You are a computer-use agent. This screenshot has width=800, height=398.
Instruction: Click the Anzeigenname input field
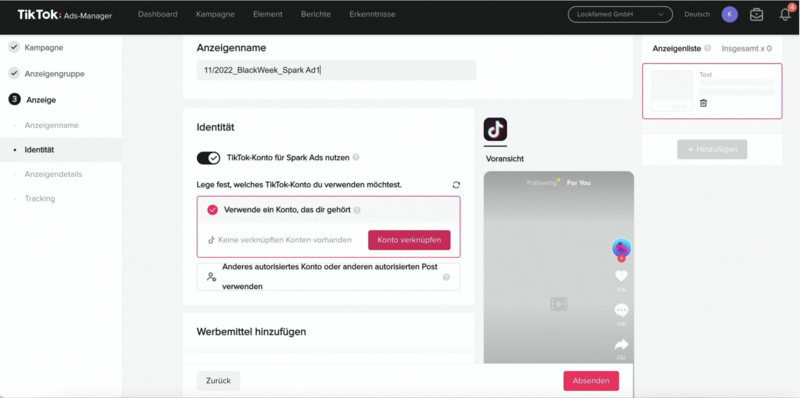(x=337, y=70)
